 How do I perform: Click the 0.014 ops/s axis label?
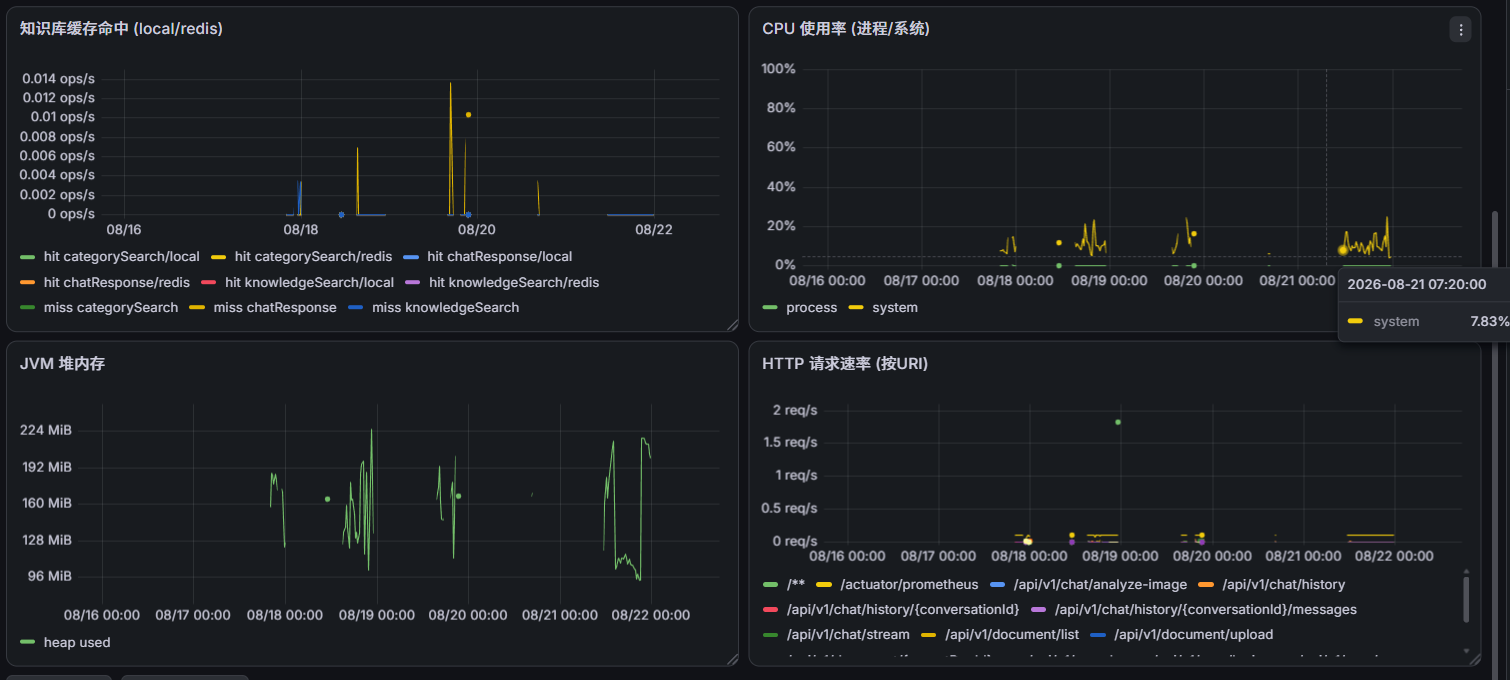[x=59, y=78]
